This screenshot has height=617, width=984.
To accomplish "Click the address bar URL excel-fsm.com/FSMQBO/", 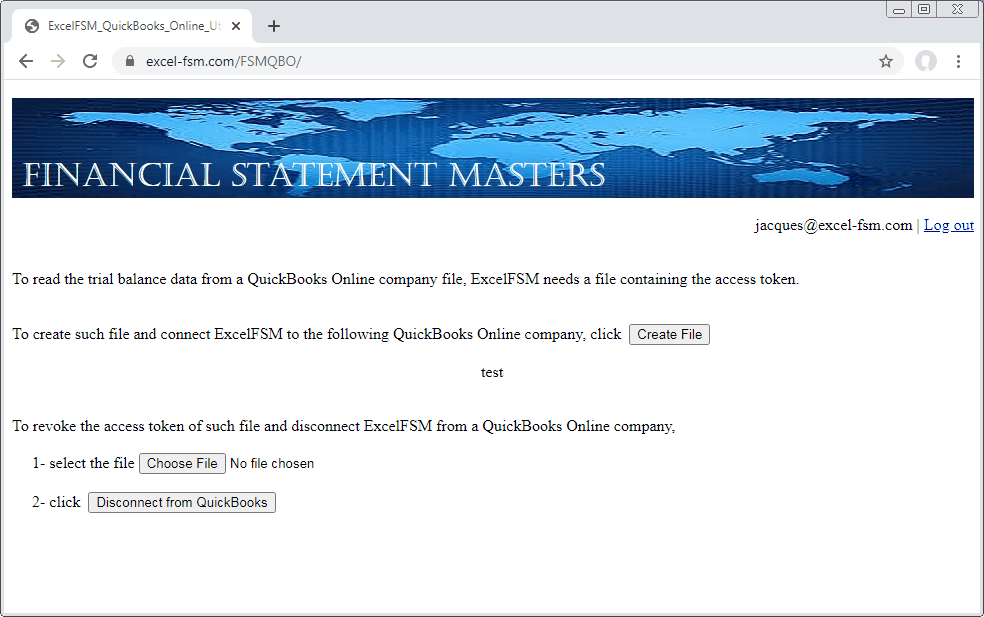I will [223, 61].
